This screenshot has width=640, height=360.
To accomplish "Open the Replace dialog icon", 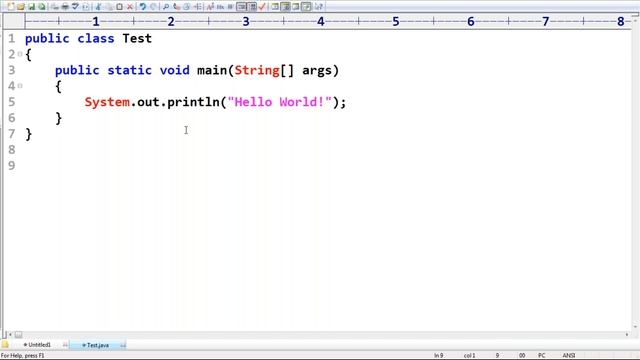I will (x=176, y=7).
